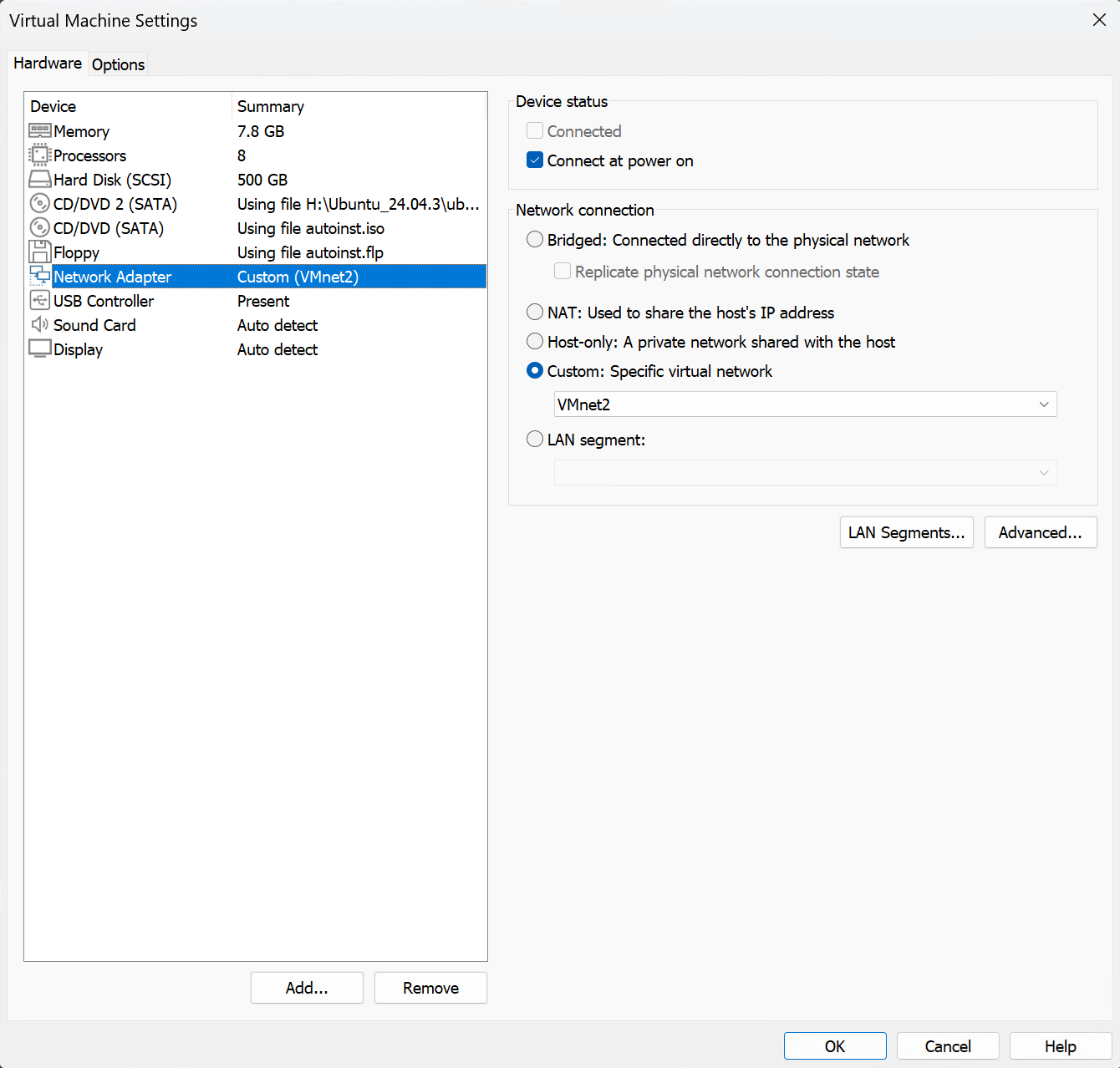Viewport: 1120px width, 1068px height.
Task: Open the VMnet2 virtual network dropdown
Action: tap(805, 404)
